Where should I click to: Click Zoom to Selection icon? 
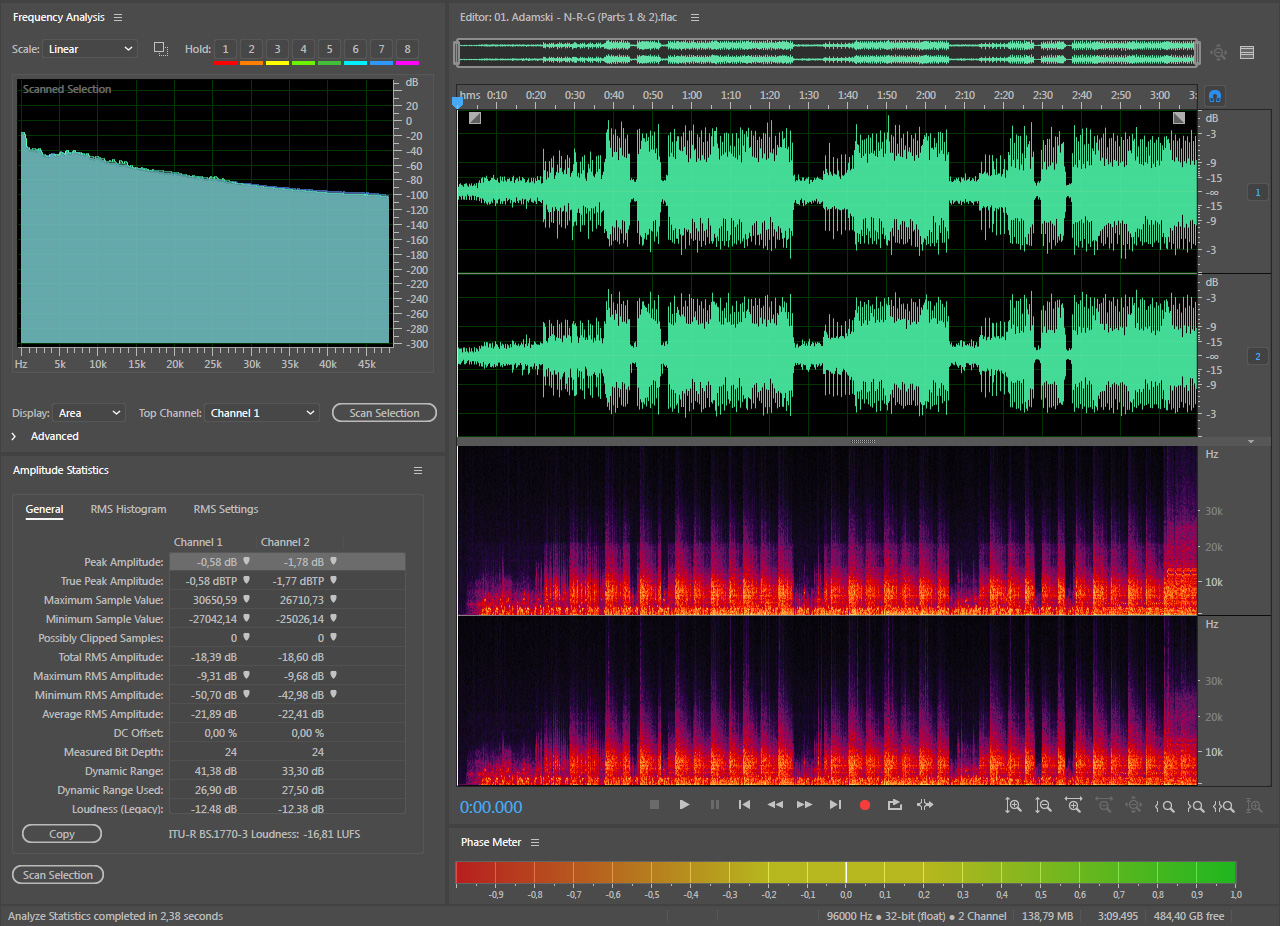[x=1224, y=806]
